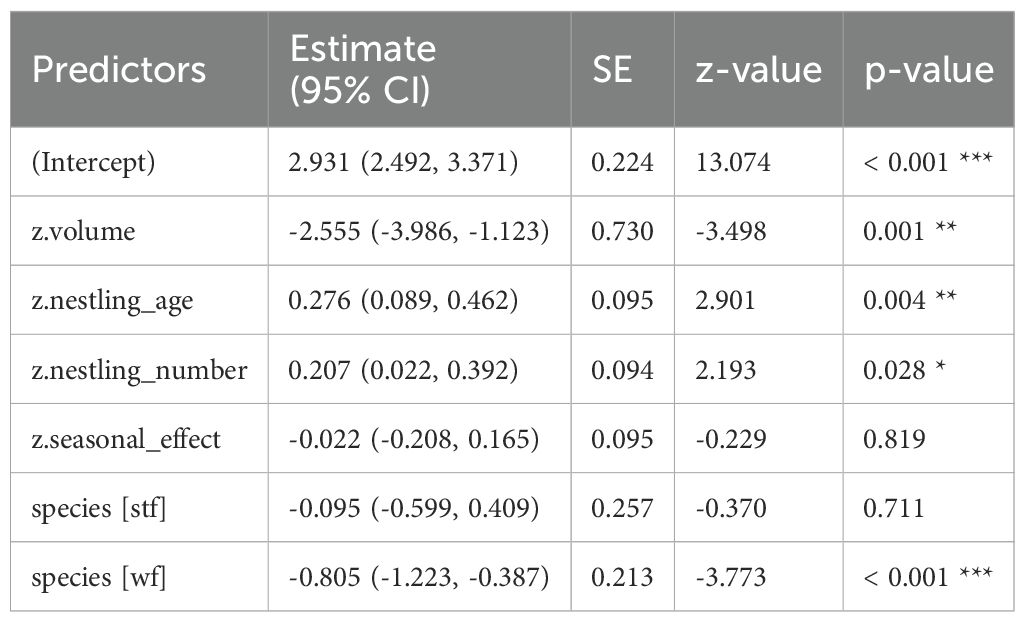Click the (Intercept) row label
This screenshot has width=1025, height=622.
pos(93,162)
